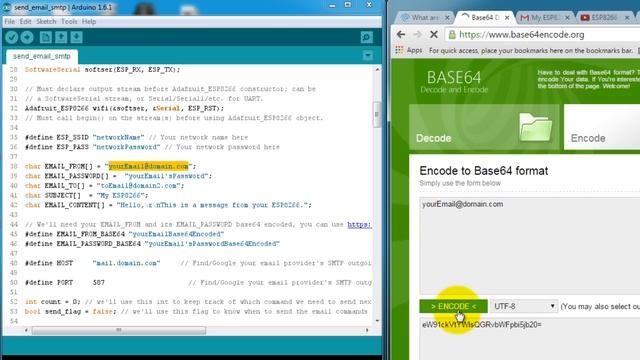
Task: Open the Tools menu in Arduino
Action: pos(69,22)
